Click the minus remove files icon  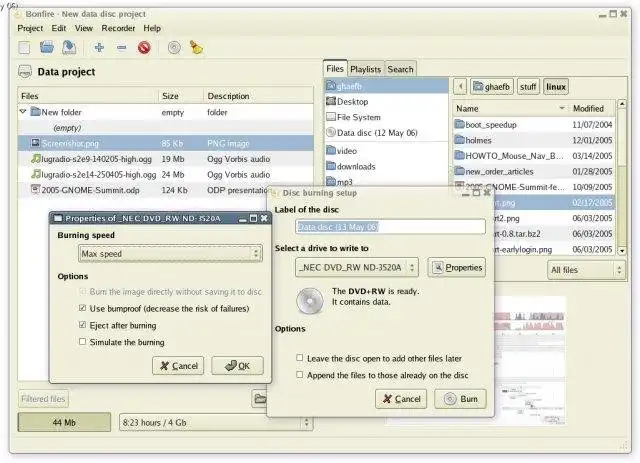point(121,48)
